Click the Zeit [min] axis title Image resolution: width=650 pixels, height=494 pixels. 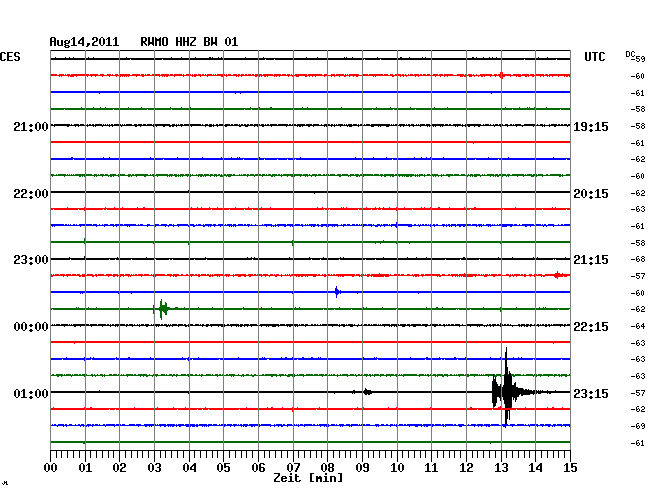[308, 478]
